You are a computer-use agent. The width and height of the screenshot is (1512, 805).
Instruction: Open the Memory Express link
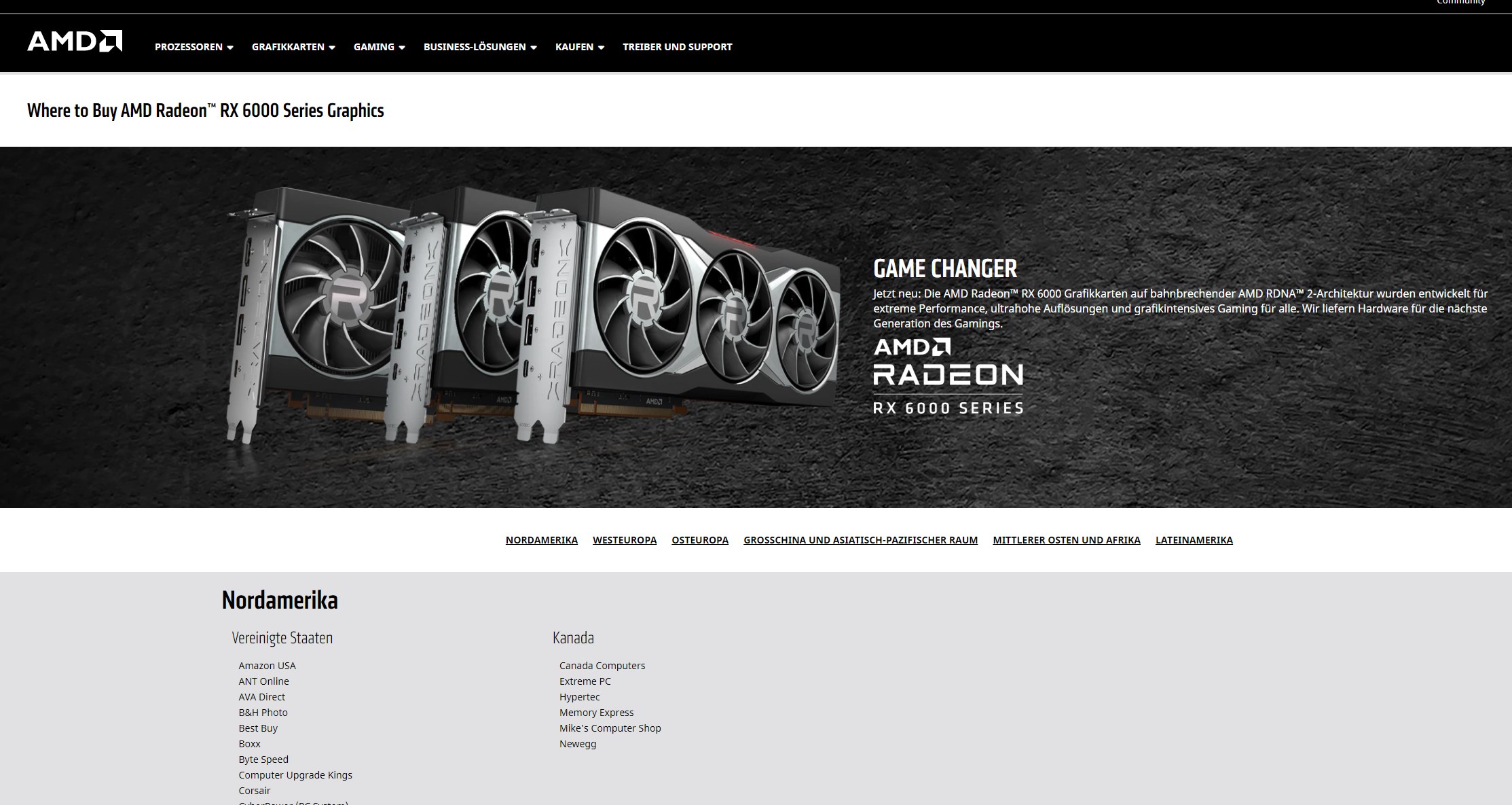coord(596,713)
